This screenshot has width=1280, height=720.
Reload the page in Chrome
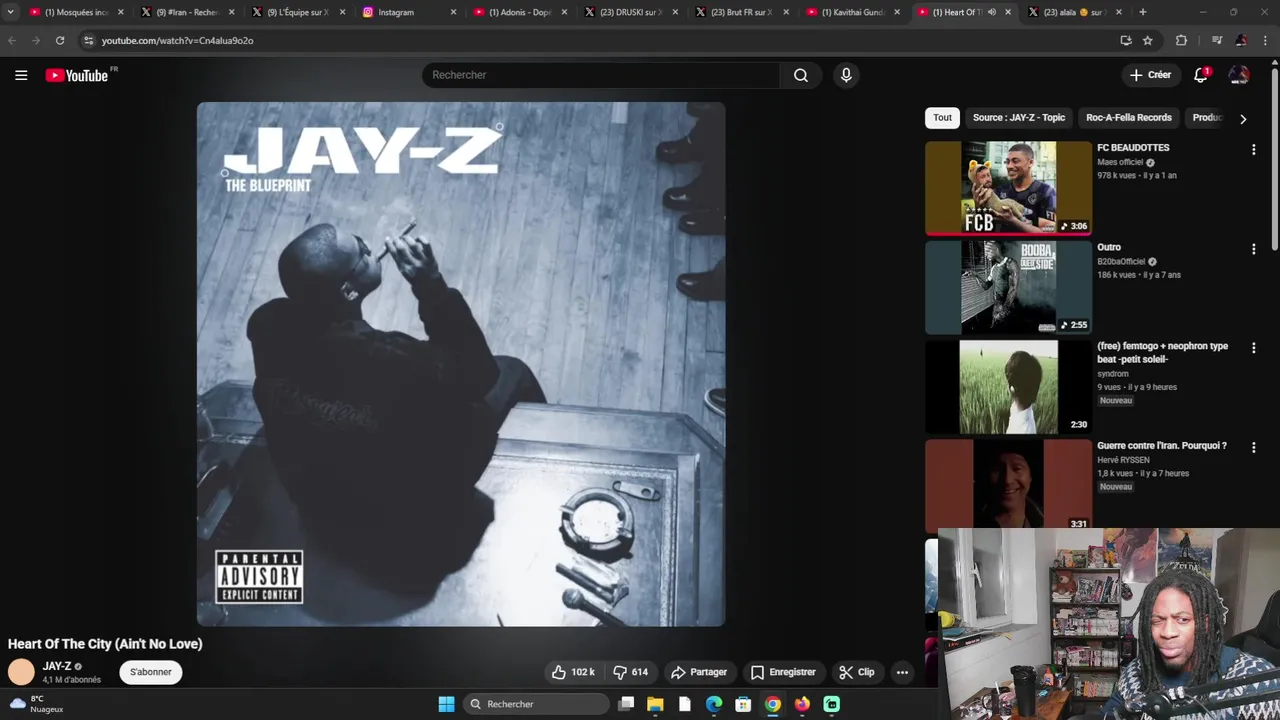(x=60, y=40)
